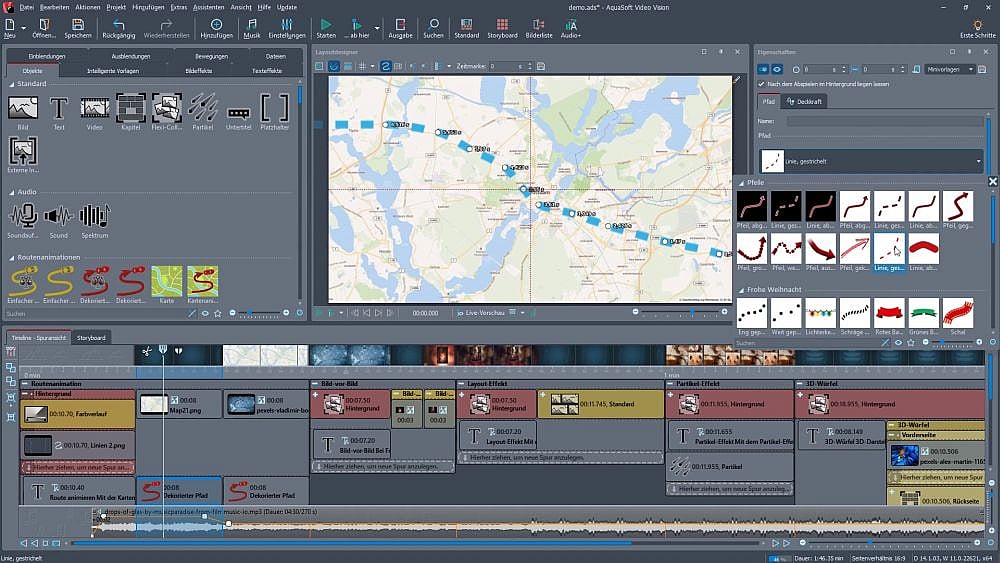
Task: Click the Rückgängig undo button
Action: (x=119, y=27)
